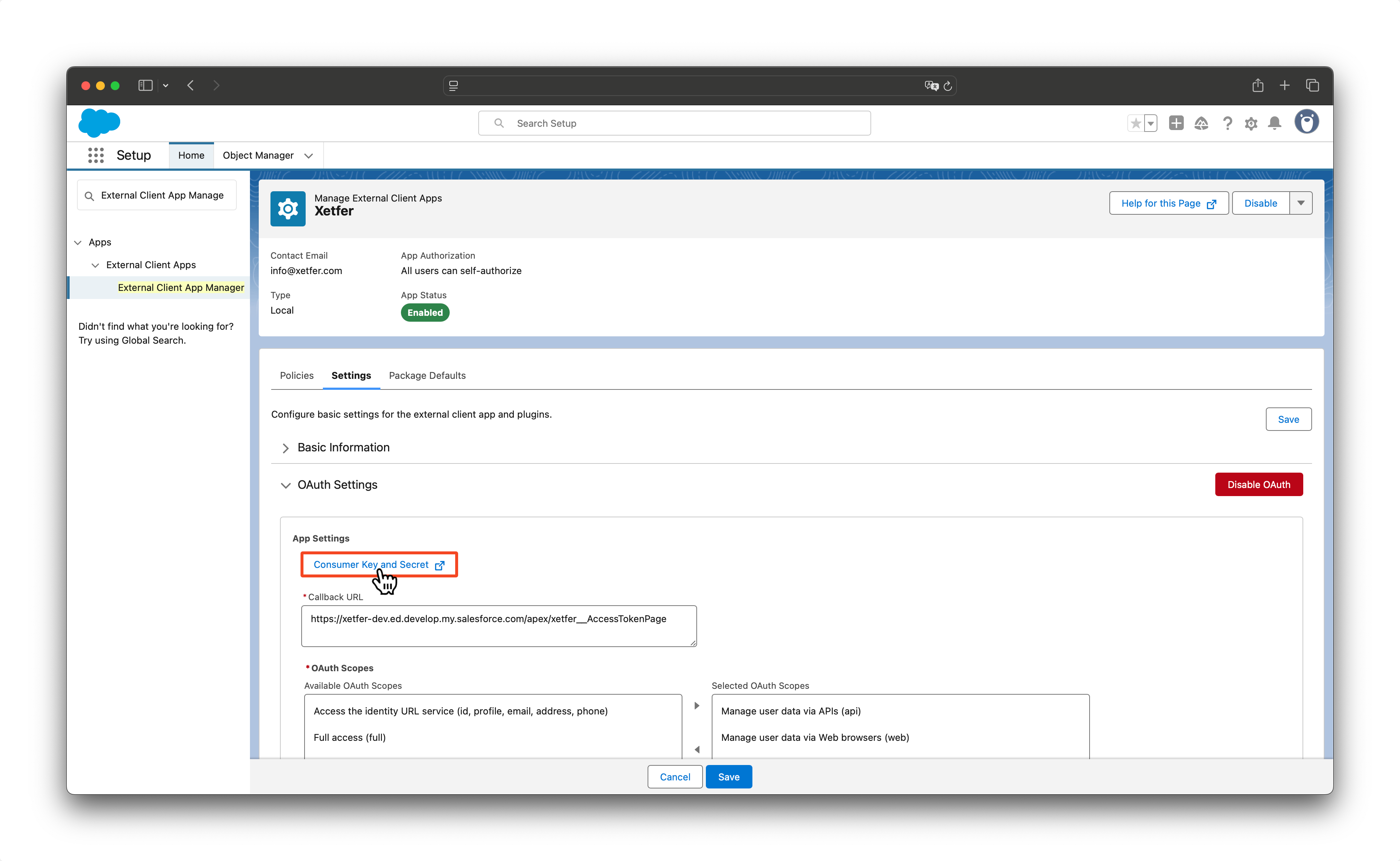The image size is (1400, 861).
Task: Reload the page
Action: point(948,86)
